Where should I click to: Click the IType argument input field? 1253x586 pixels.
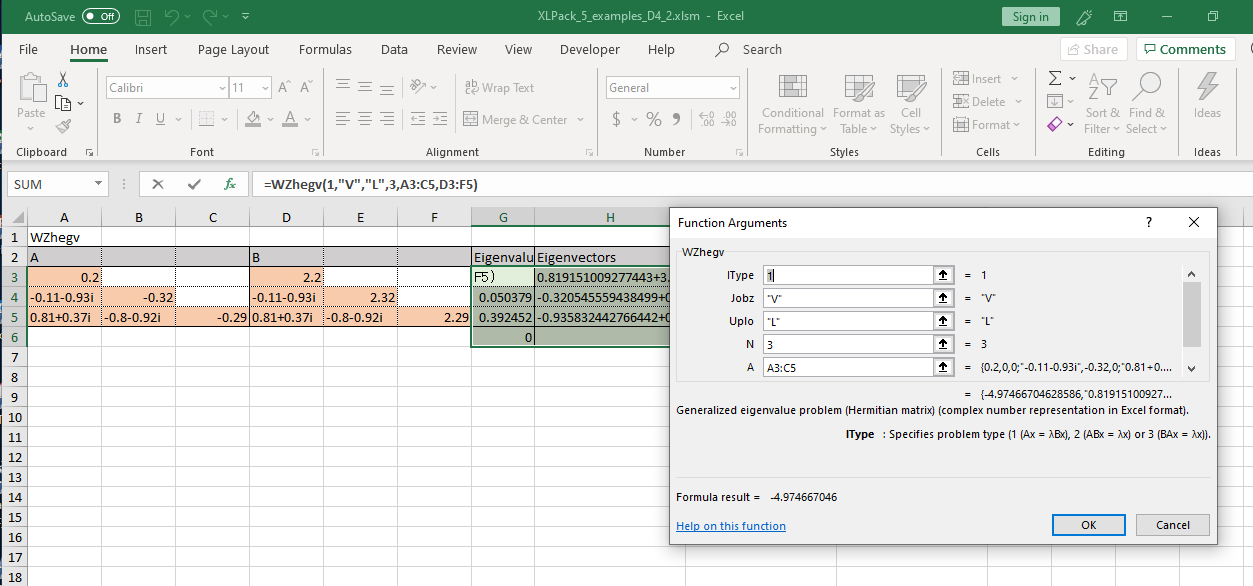(x=848, y=275)
